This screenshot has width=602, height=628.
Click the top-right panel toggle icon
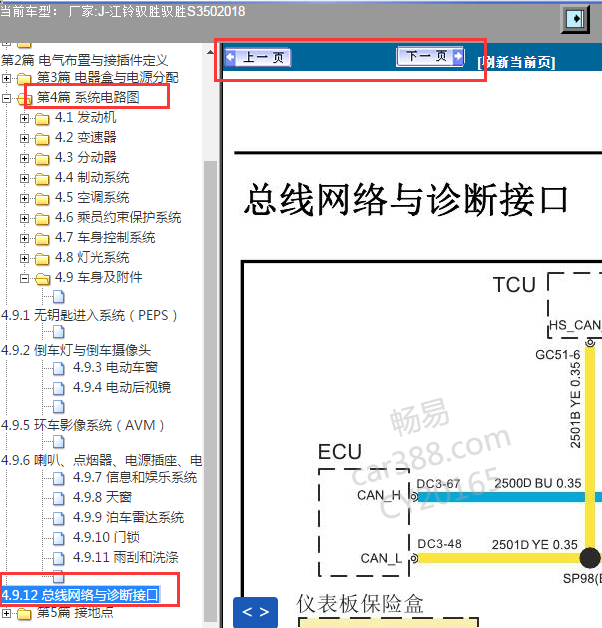tap(575, 19)
